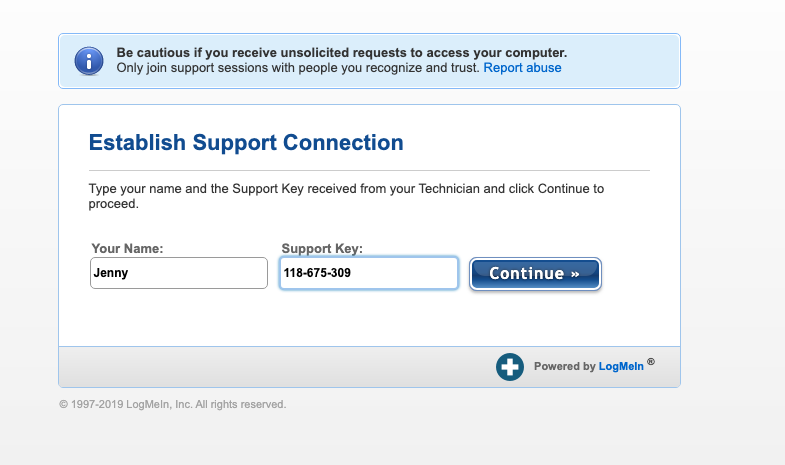Click the Your Name label
Screen dimensions: 785x465
pyautogui.click(x=127, y=248)
